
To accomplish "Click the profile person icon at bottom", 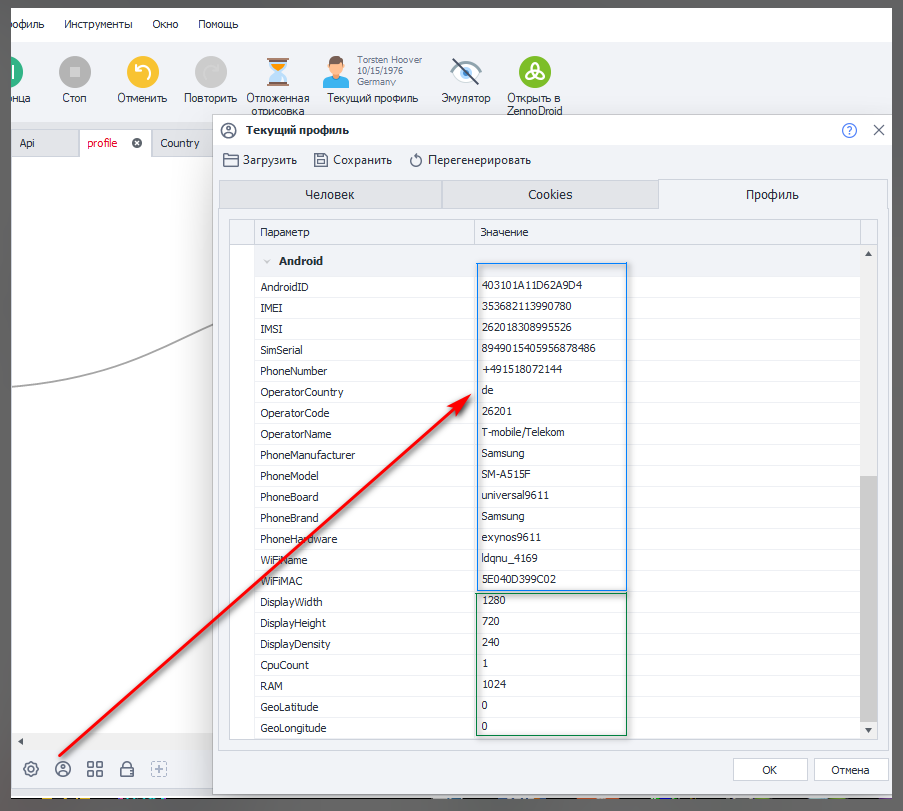I will point(63,769).
